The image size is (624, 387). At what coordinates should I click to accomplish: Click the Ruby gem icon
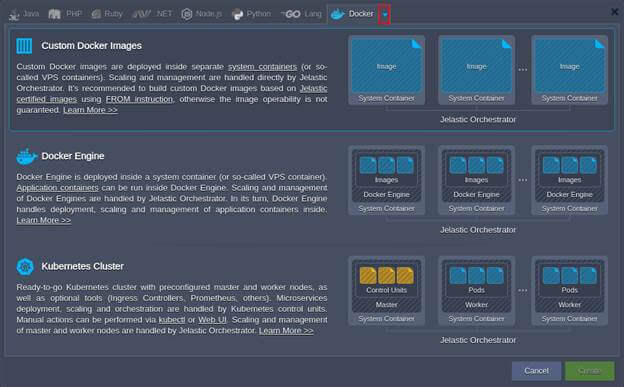pyautogui.click(x=96, y=14)
